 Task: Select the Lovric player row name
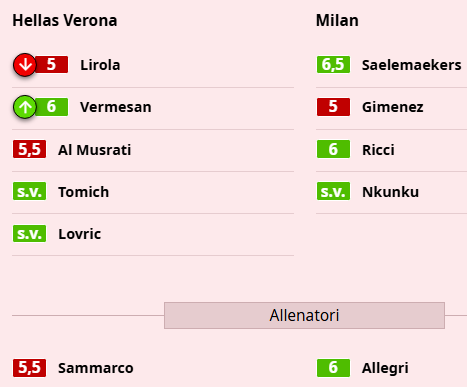tap(80, 234)
